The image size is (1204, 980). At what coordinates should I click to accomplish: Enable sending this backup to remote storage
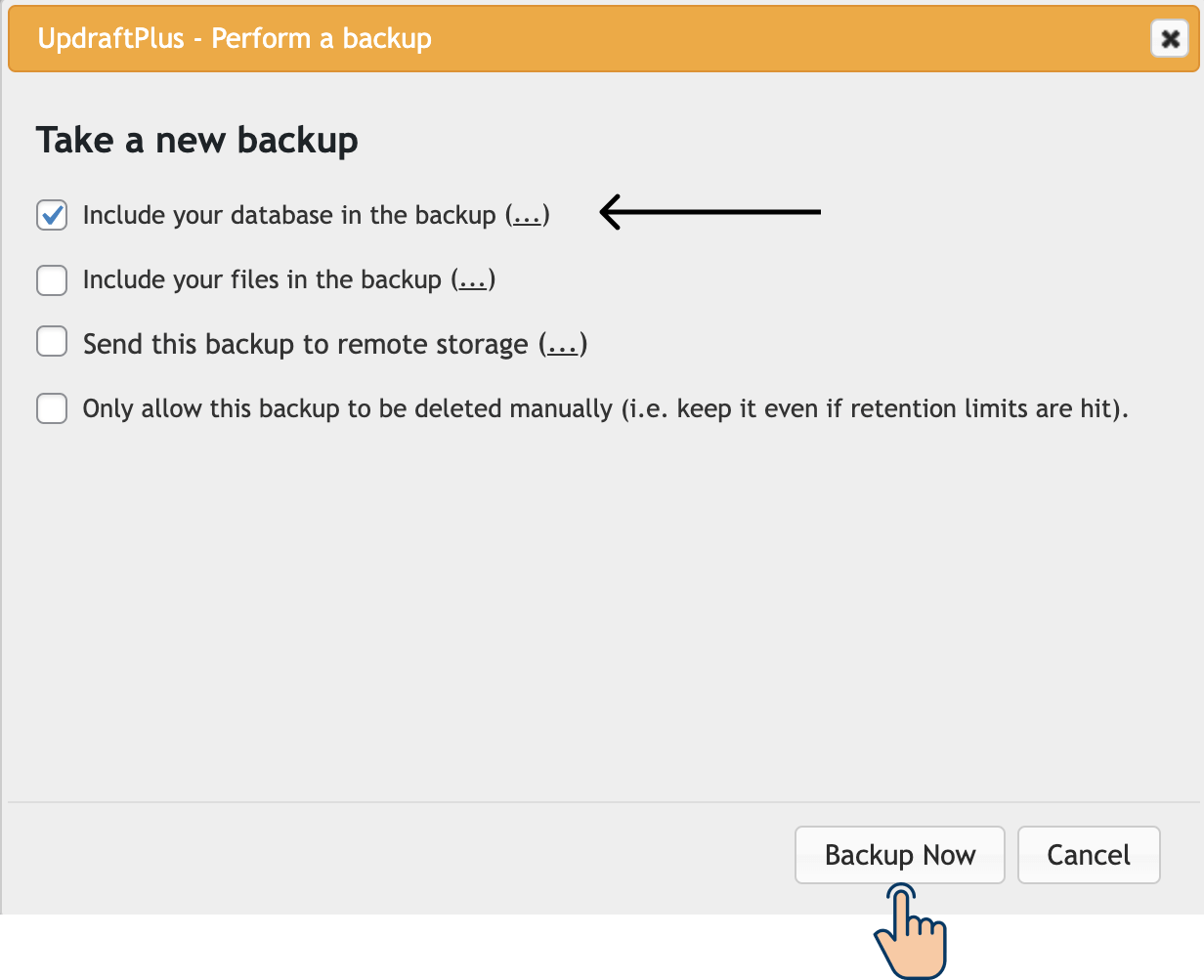[x=51, y=341]
